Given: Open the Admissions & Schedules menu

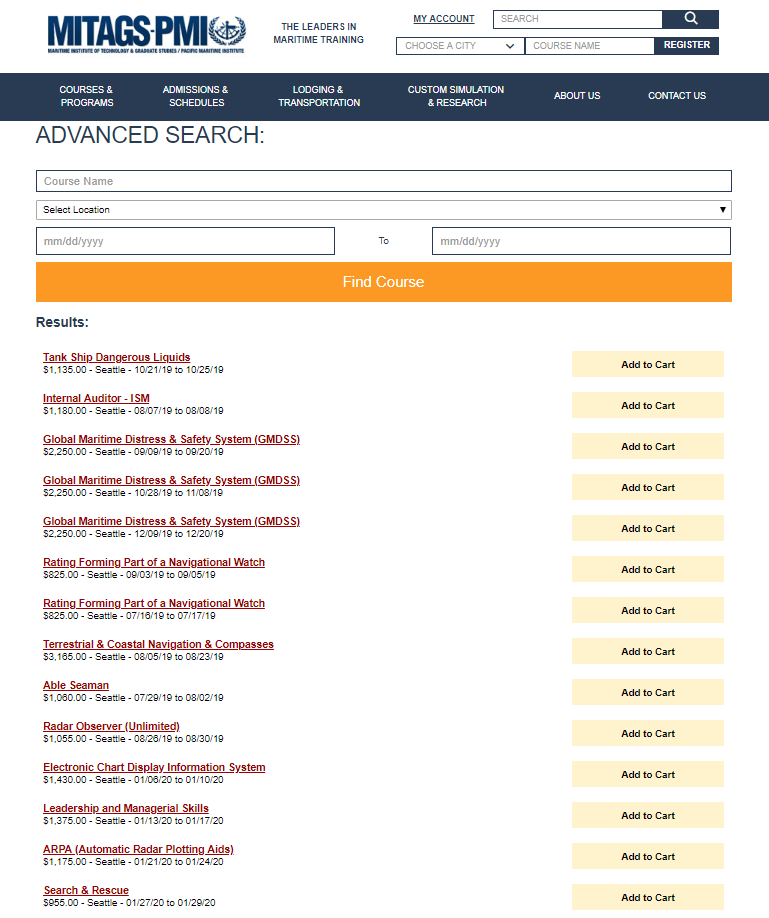Looking at the screenshot, I should 196,96.
